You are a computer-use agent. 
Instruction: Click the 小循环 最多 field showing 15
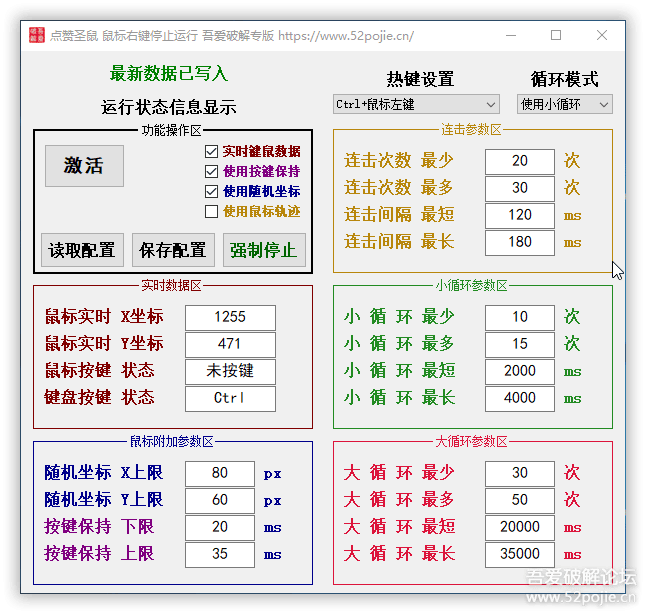tap(520, 344)
